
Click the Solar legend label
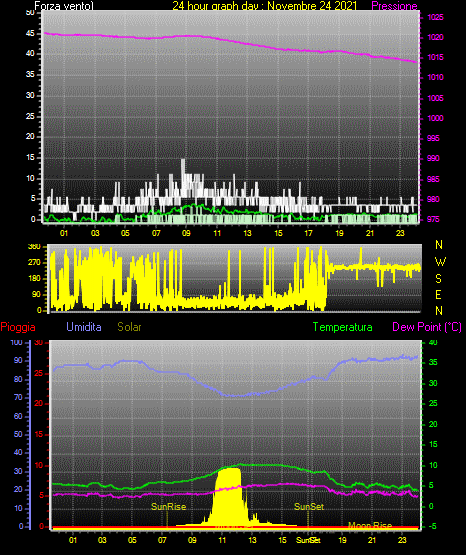(129, 327)
